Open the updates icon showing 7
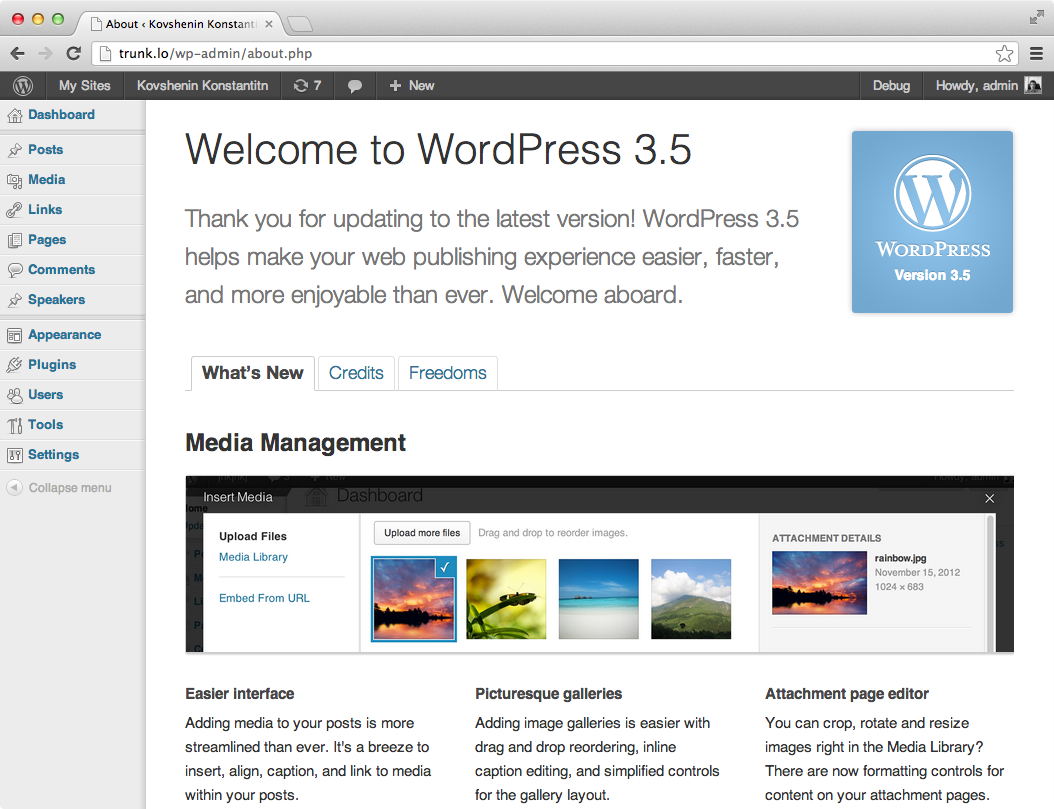The image size is (1054, 809). point(307,86)
